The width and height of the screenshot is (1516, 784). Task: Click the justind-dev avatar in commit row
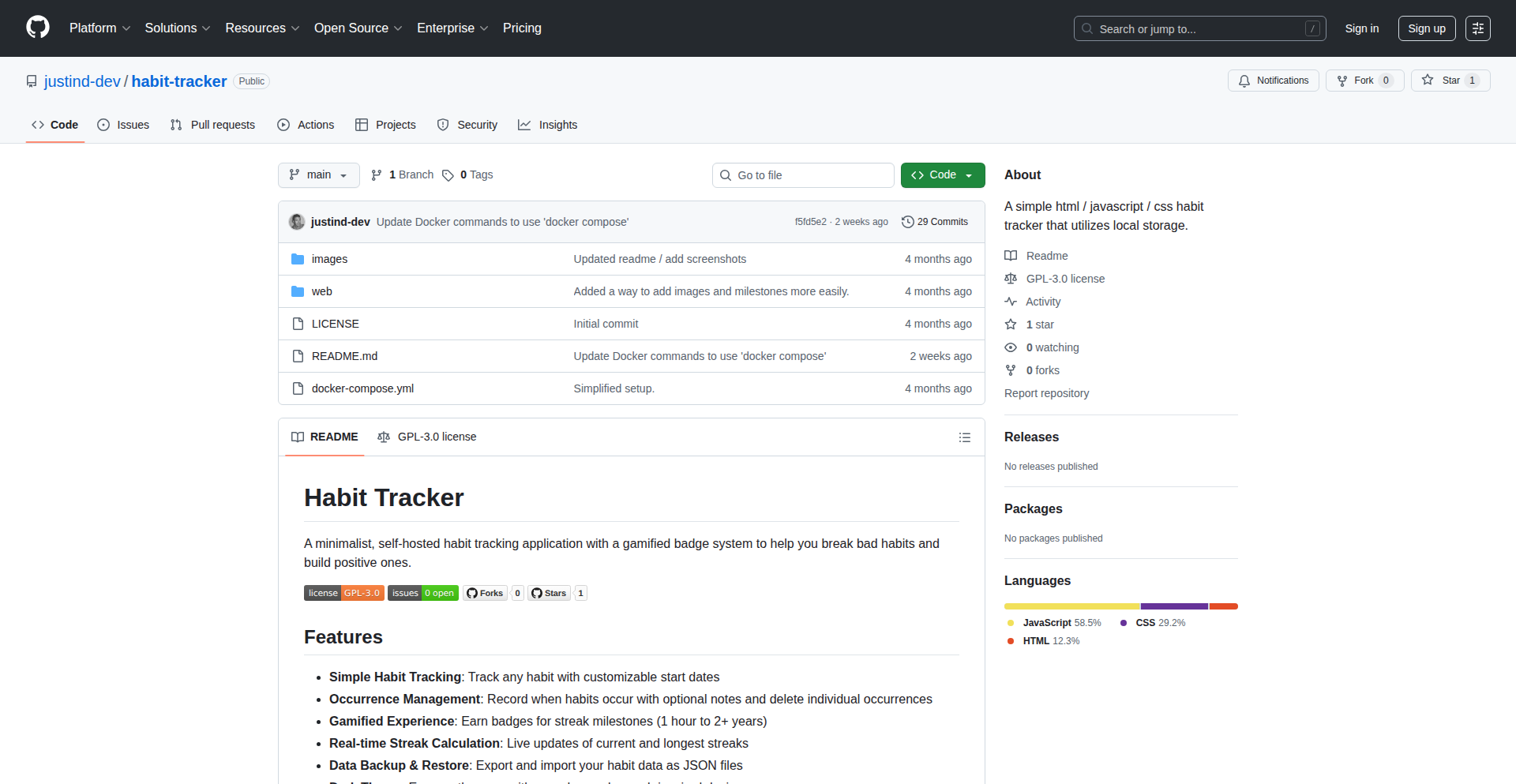(x=297, y=222)
